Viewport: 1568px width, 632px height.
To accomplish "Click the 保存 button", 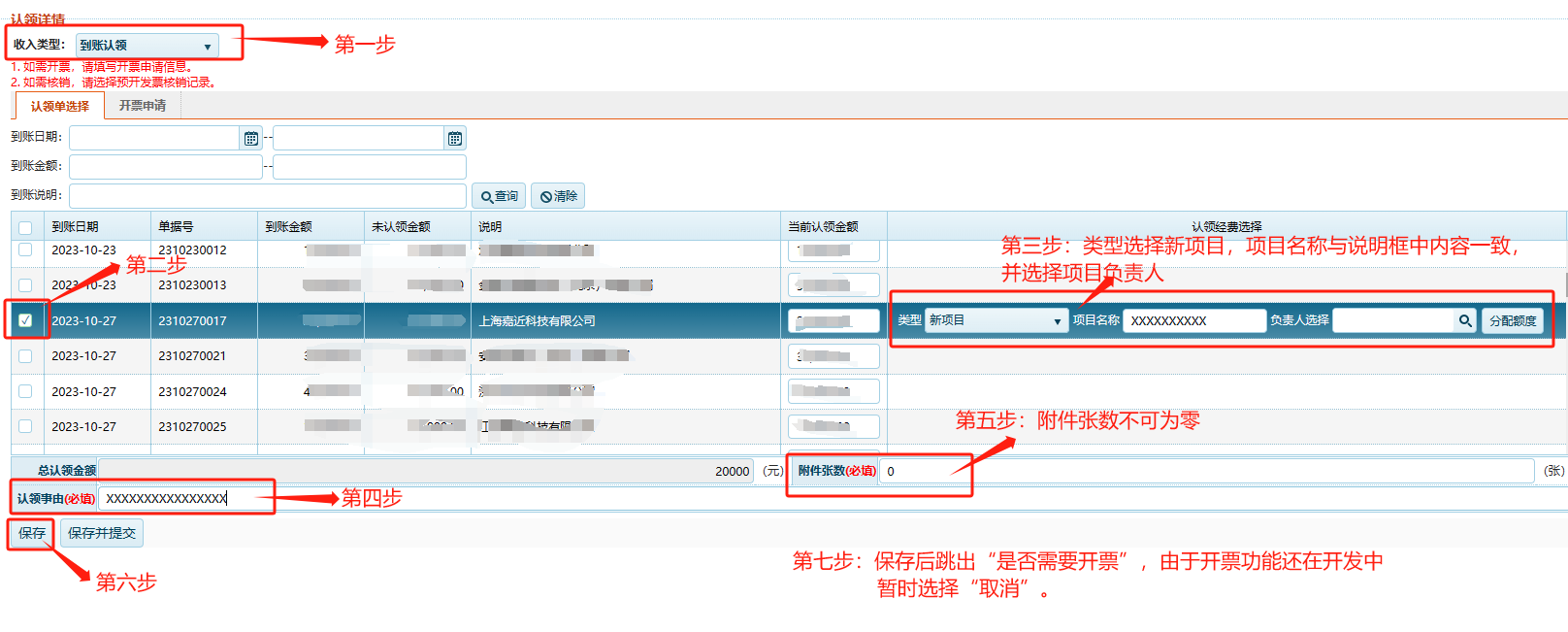I will 32,533.
